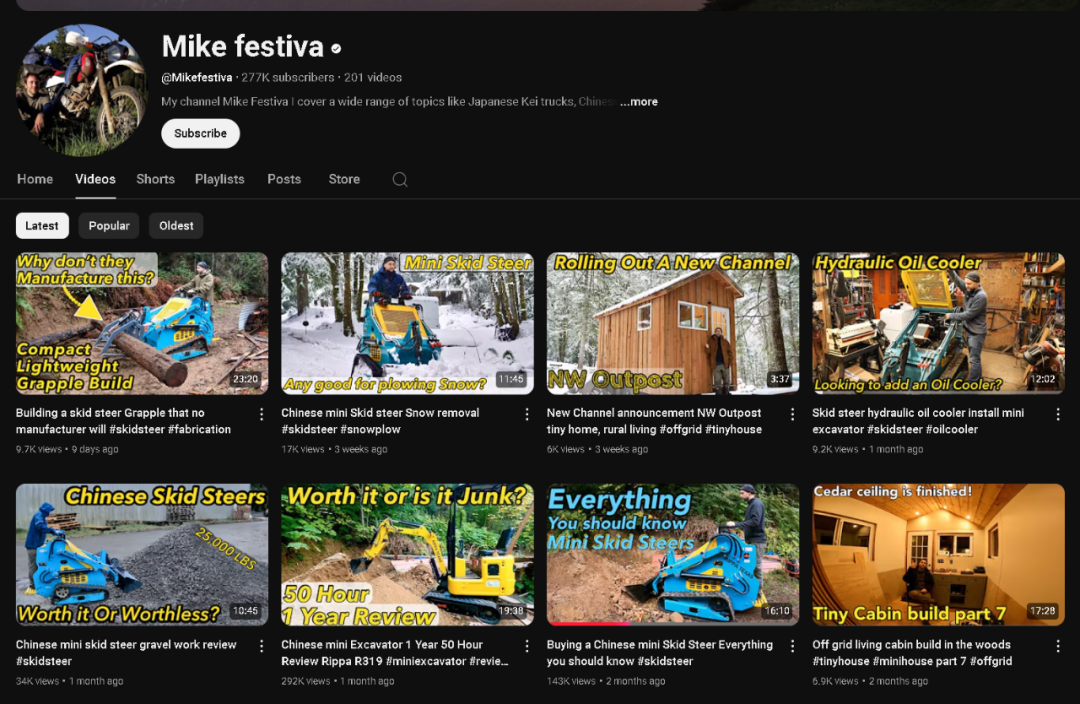Click the Mike festiva channel avatar picture

click(82, 90)
